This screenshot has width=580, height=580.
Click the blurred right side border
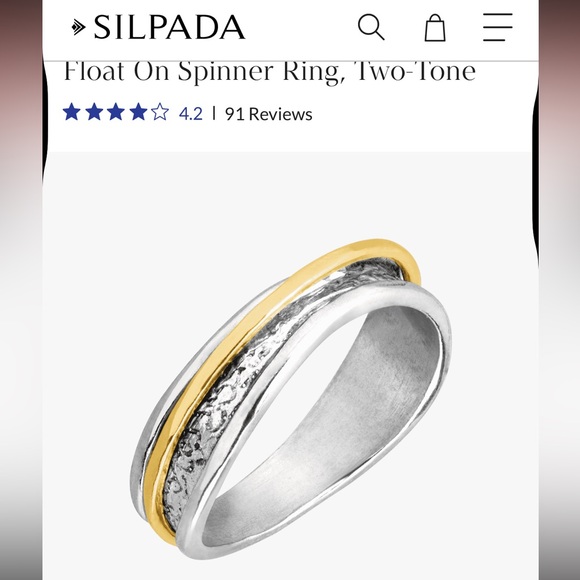click(x=559, y=290)
